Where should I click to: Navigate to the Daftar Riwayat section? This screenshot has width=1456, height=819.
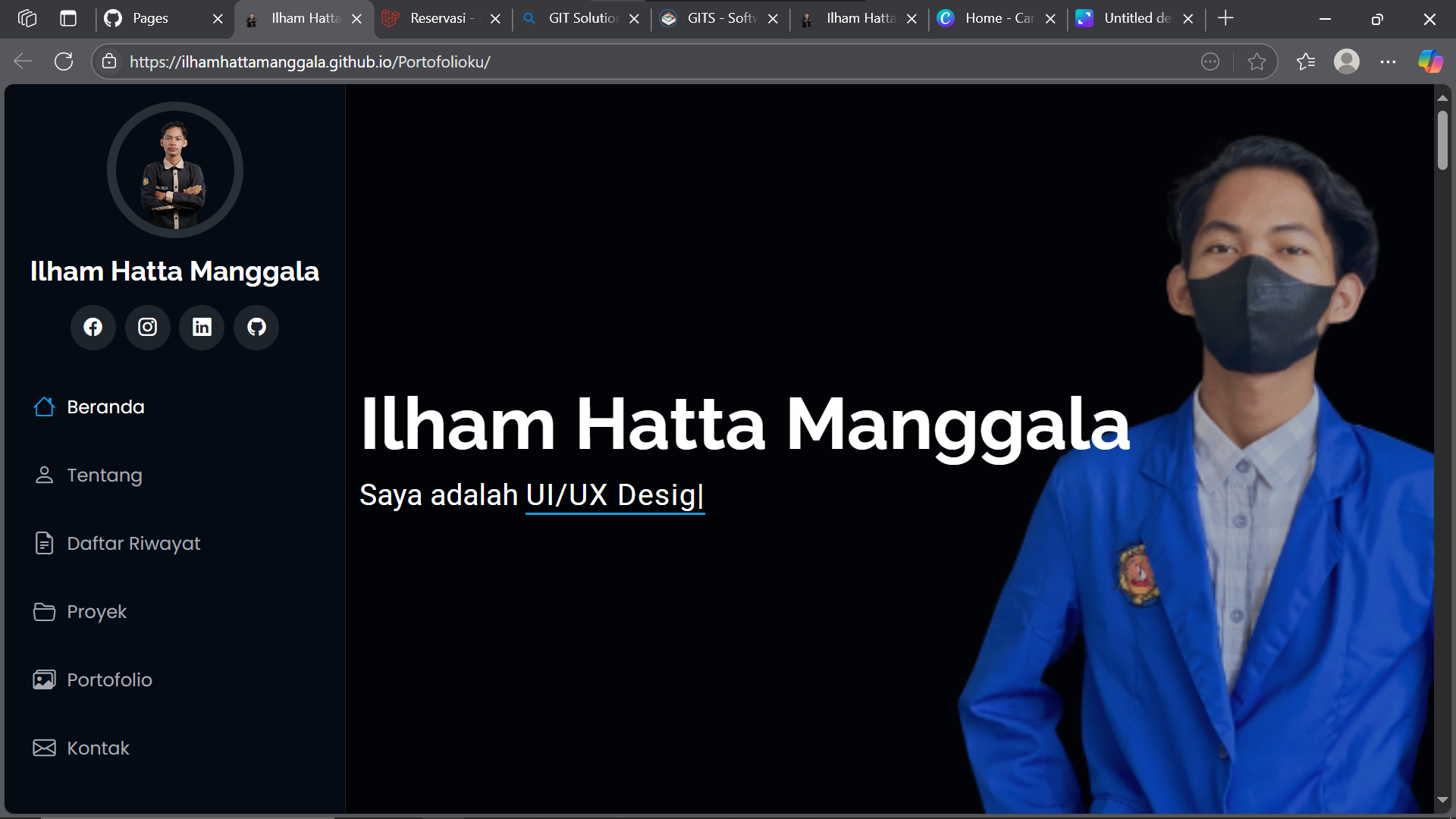click(x=133, y=543)
